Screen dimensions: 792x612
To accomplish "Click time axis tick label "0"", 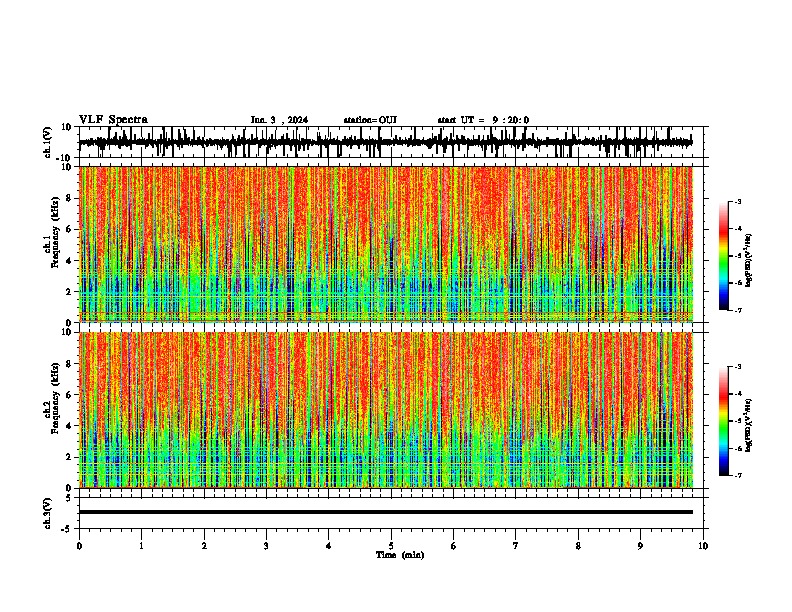I will click(x=79, y=546).
